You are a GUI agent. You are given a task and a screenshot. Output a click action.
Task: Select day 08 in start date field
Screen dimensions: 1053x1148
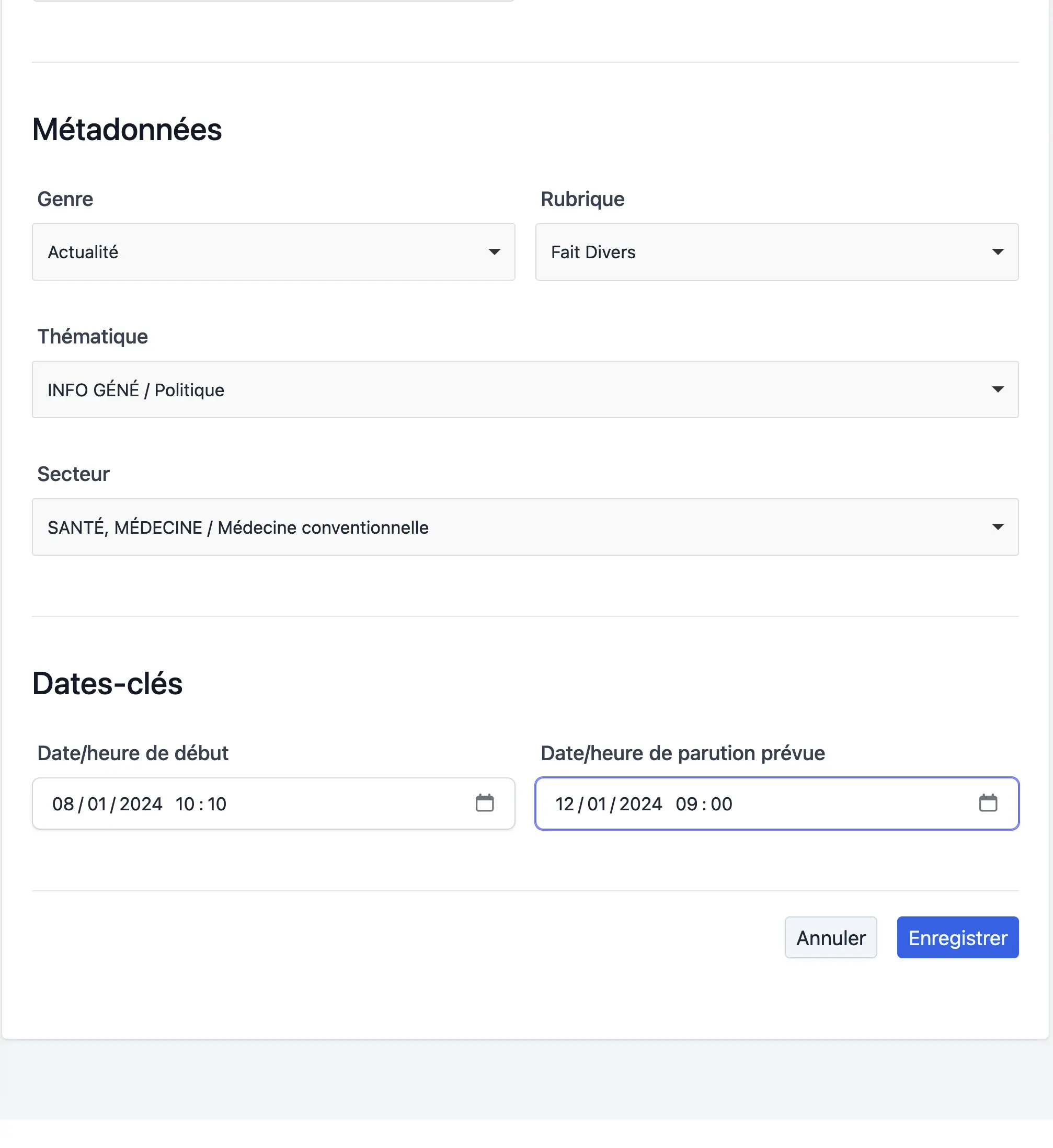[63, 804]
